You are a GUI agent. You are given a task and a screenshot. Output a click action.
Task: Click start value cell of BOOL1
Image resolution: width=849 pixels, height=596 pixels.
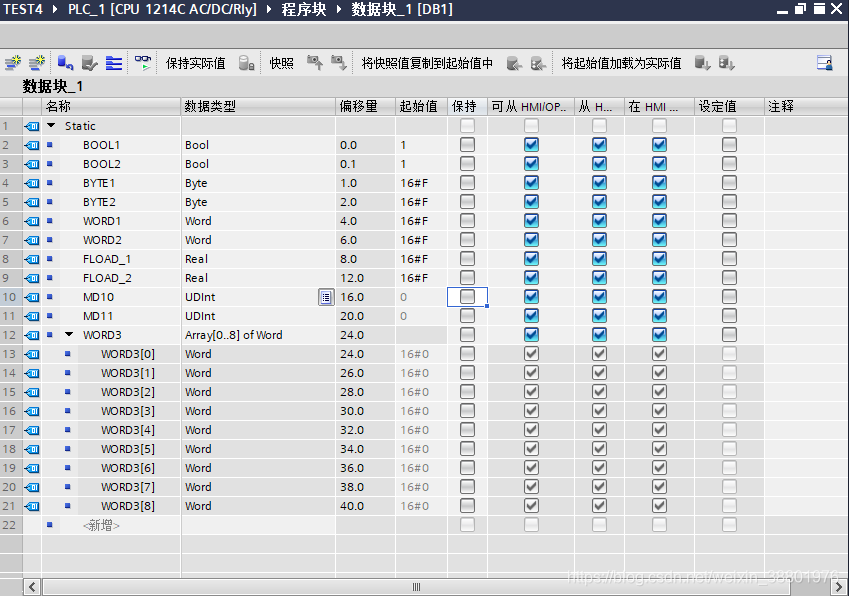[x=421, y=145]
